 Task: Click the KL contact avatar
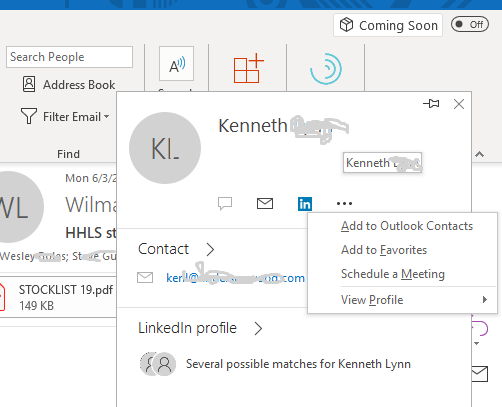[x=165, y=148]
